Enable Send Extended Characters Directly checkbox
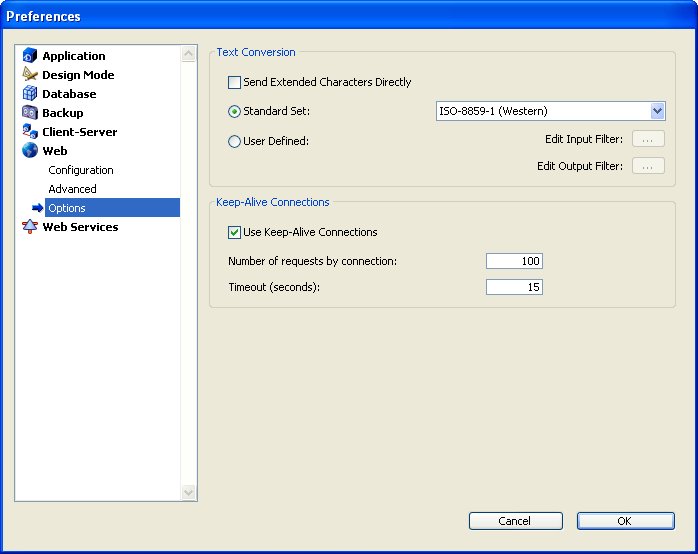The image size is (698, 554). 235,82
